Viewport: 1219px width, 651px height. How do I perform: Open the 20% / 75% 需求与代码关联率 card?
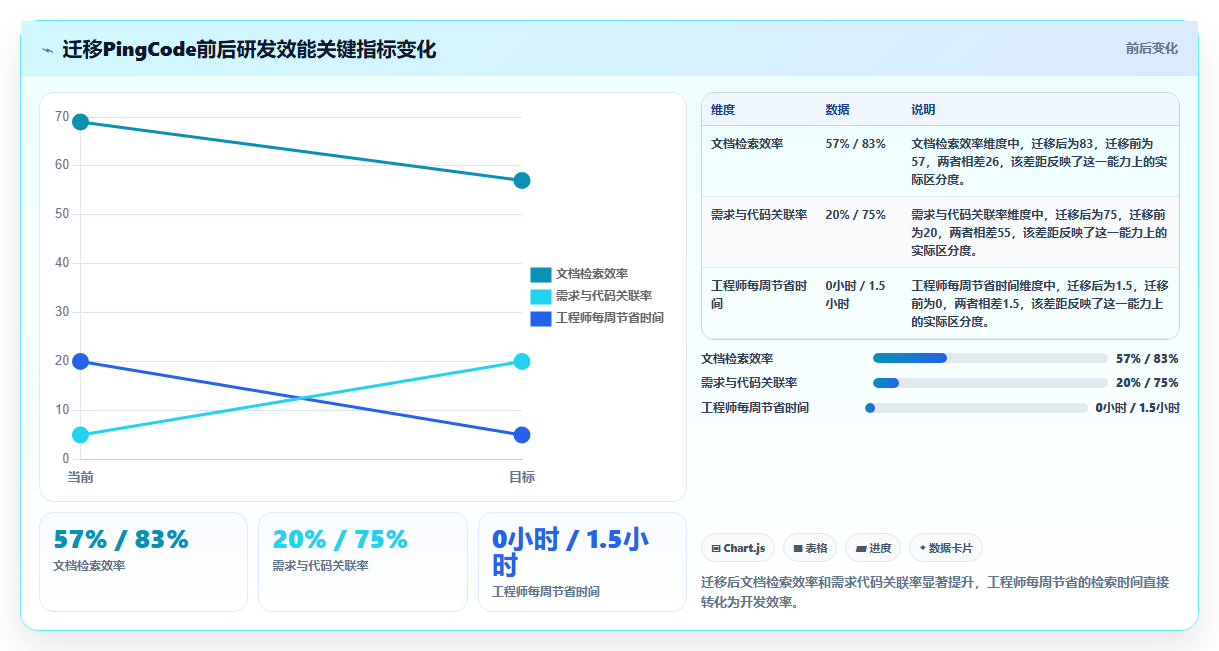[363, 562]
